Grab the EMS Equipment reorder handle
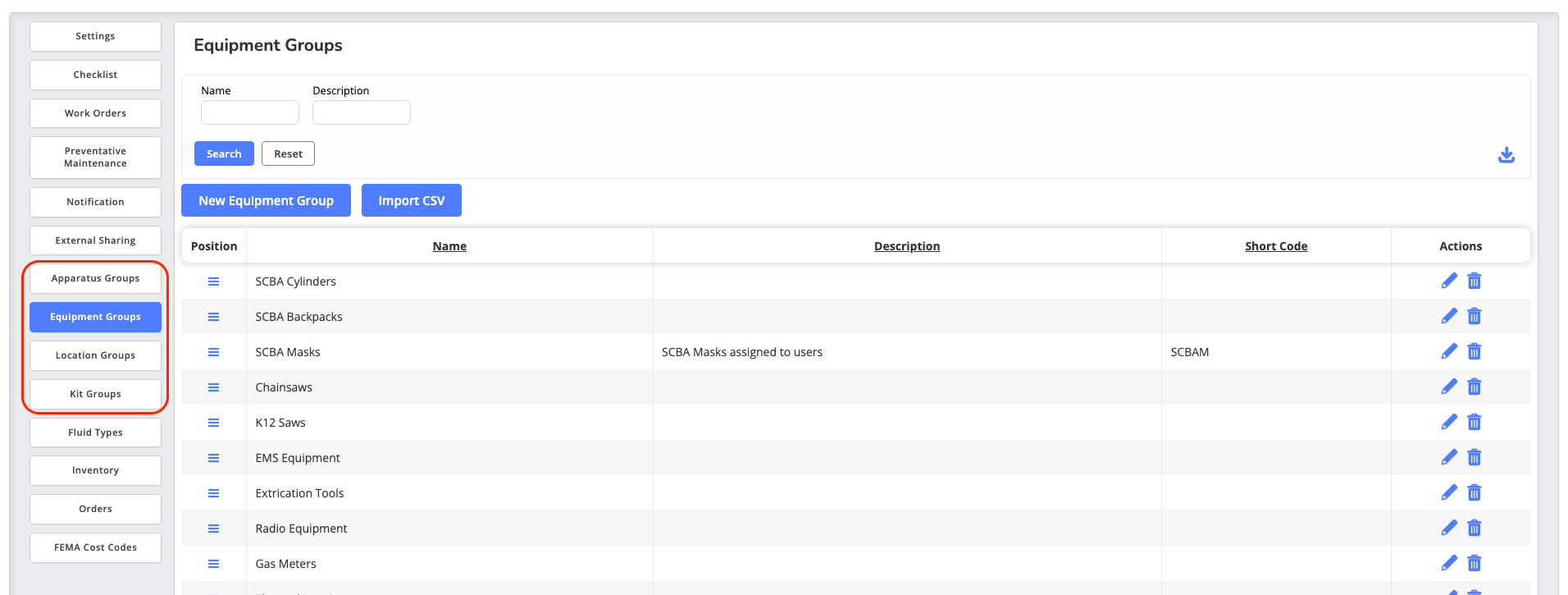Viewport: 1568px width, 595px height. tap(213, 458)
